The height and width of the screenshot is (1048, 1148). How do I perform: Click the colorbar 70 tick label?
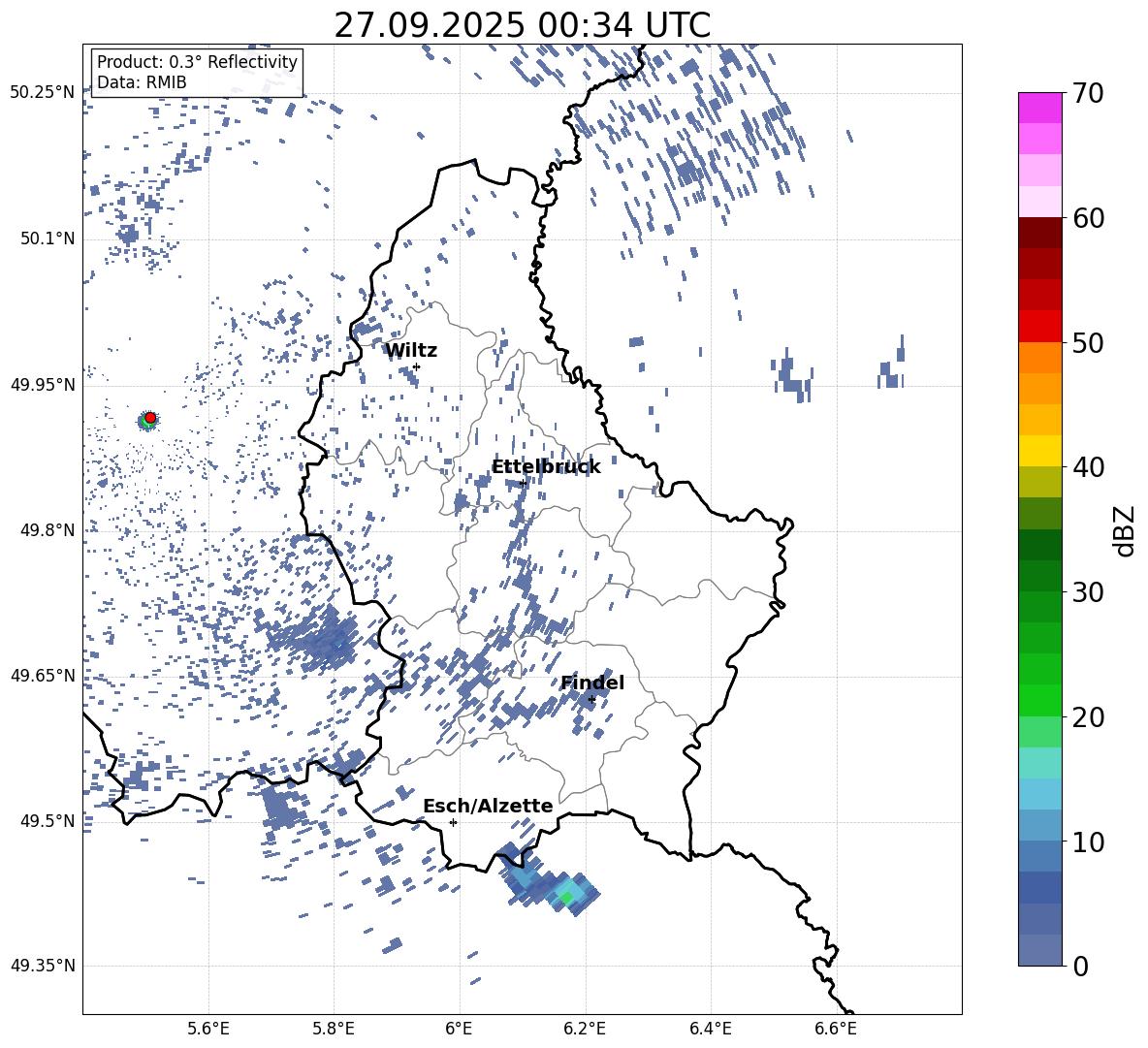click(x=1088, y=93)
